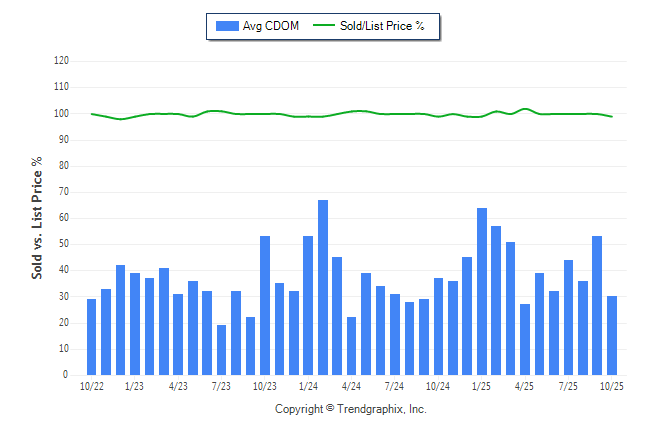Click the 120 y-axis tick label
The height and width of the screenshot is (434, 646).
tap(61, 61)
